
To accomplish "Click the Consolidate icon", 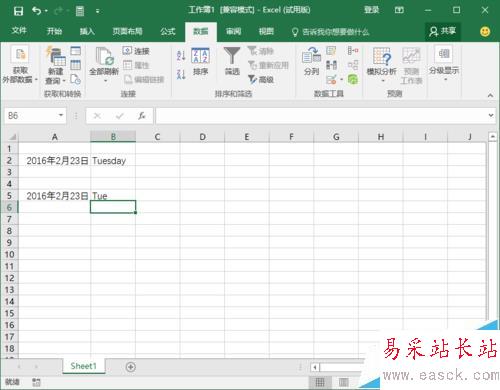I will [x=353, y=51].
